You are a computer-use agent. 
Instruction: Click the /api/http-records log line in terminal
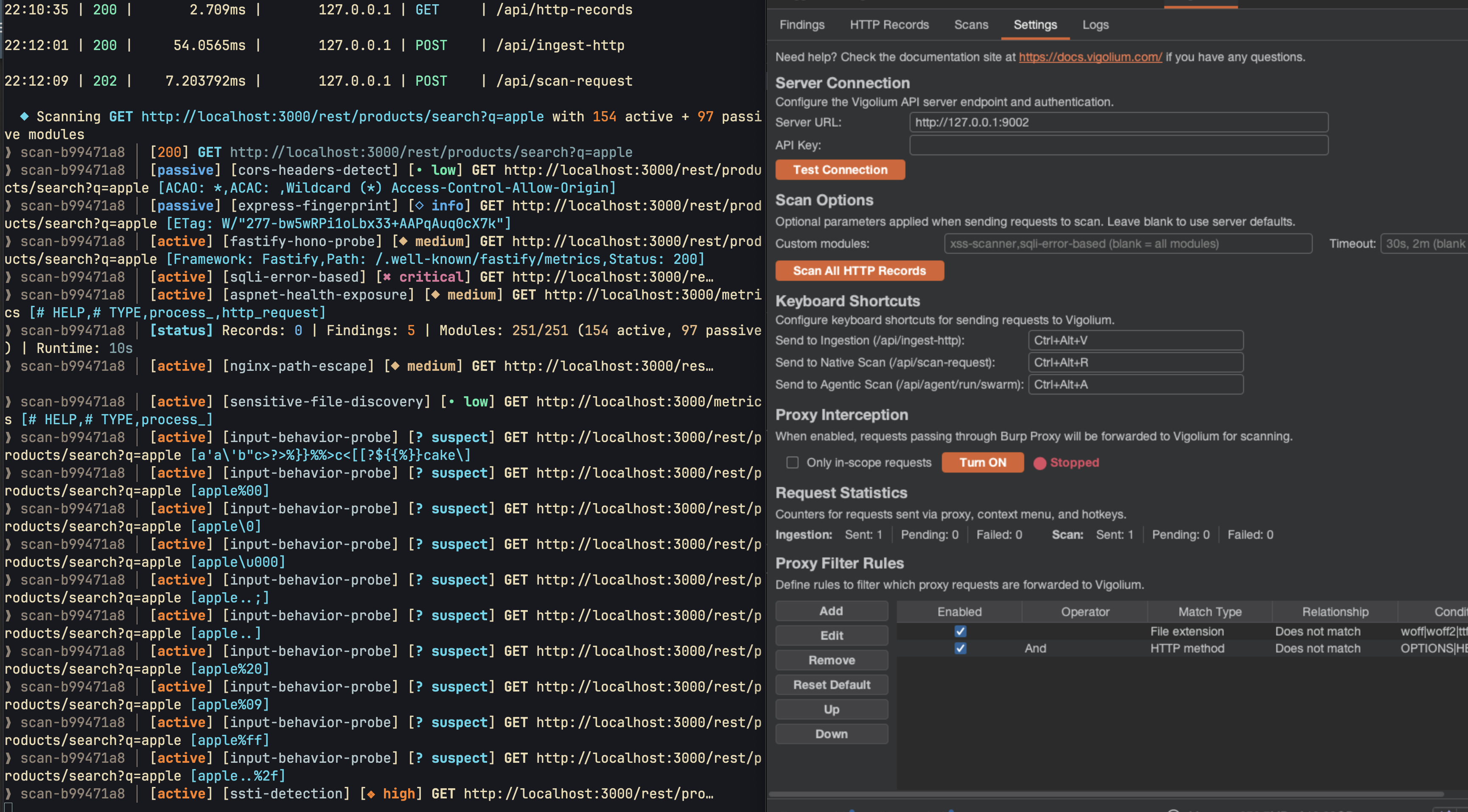tap(319, 10)
